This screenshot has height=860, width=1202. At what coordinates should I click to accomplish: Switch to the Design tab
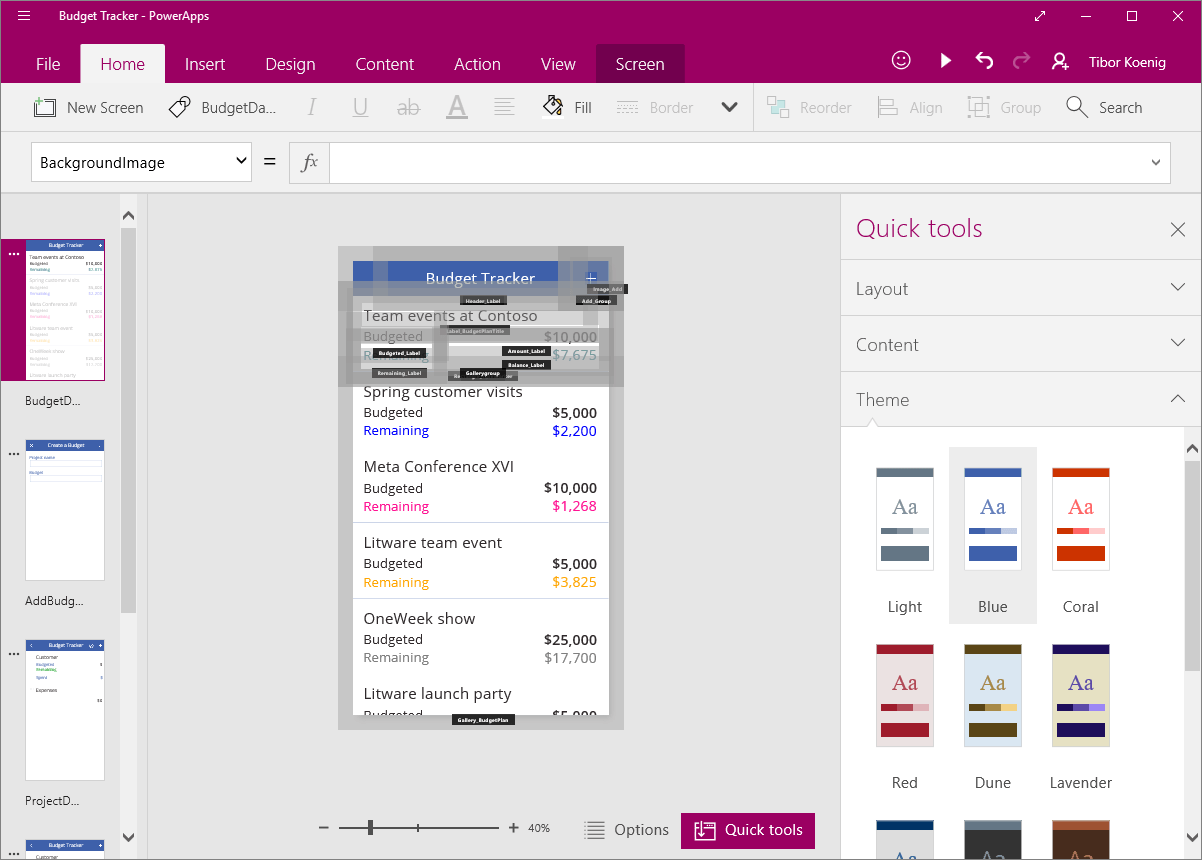coord(290,64)
